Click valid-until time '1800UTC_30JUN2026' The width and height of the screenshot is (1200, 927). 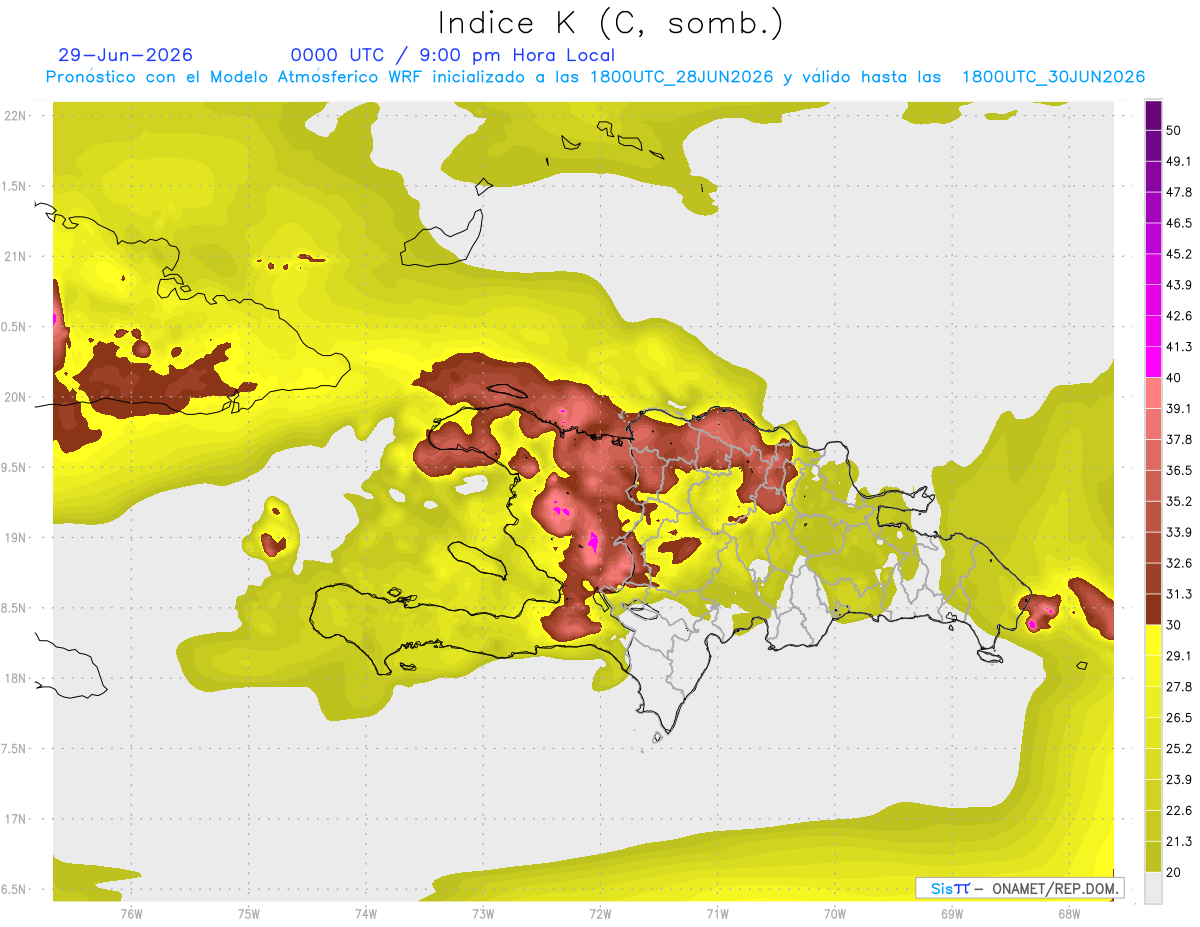click(x=1054, y=77)
